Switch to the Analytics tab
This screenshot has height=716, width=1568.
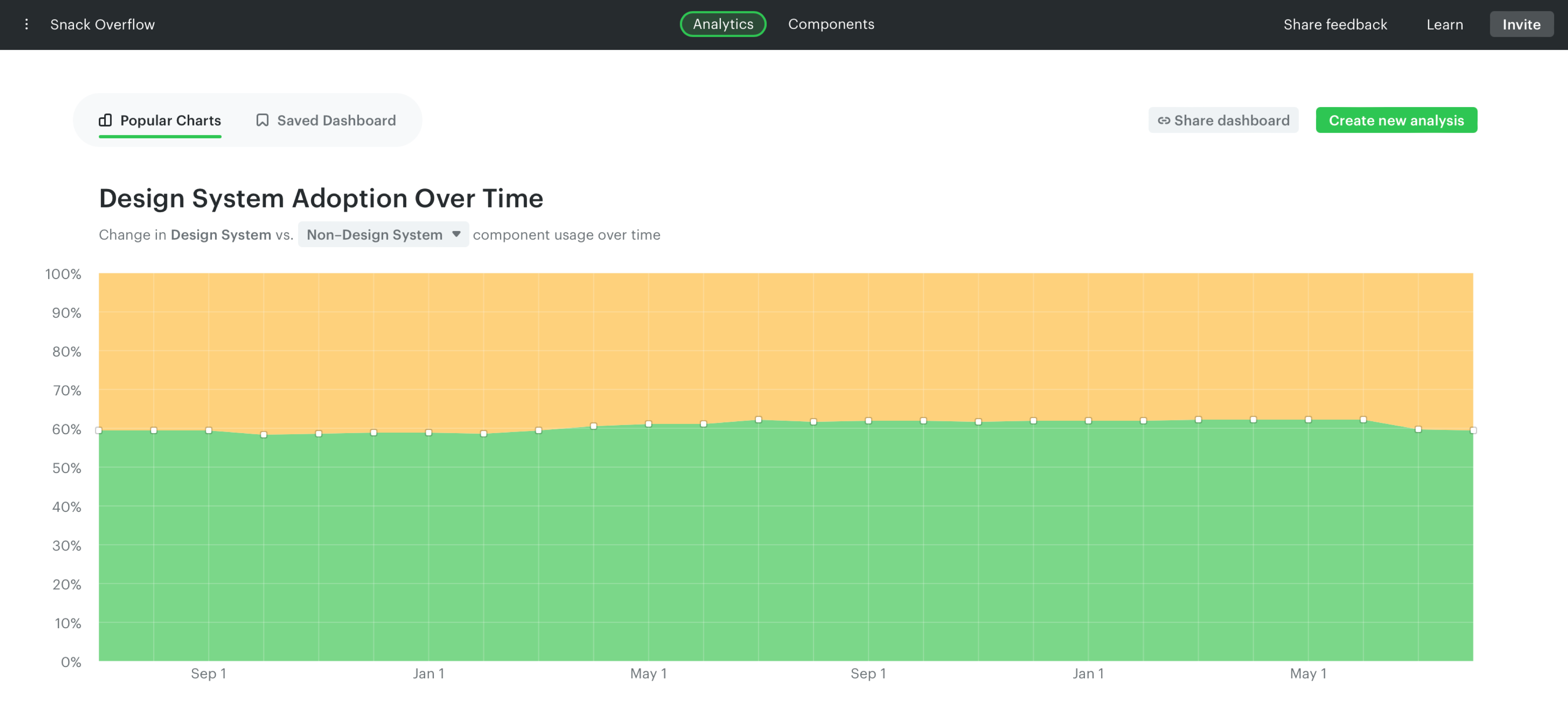click(x=722, y=24)
